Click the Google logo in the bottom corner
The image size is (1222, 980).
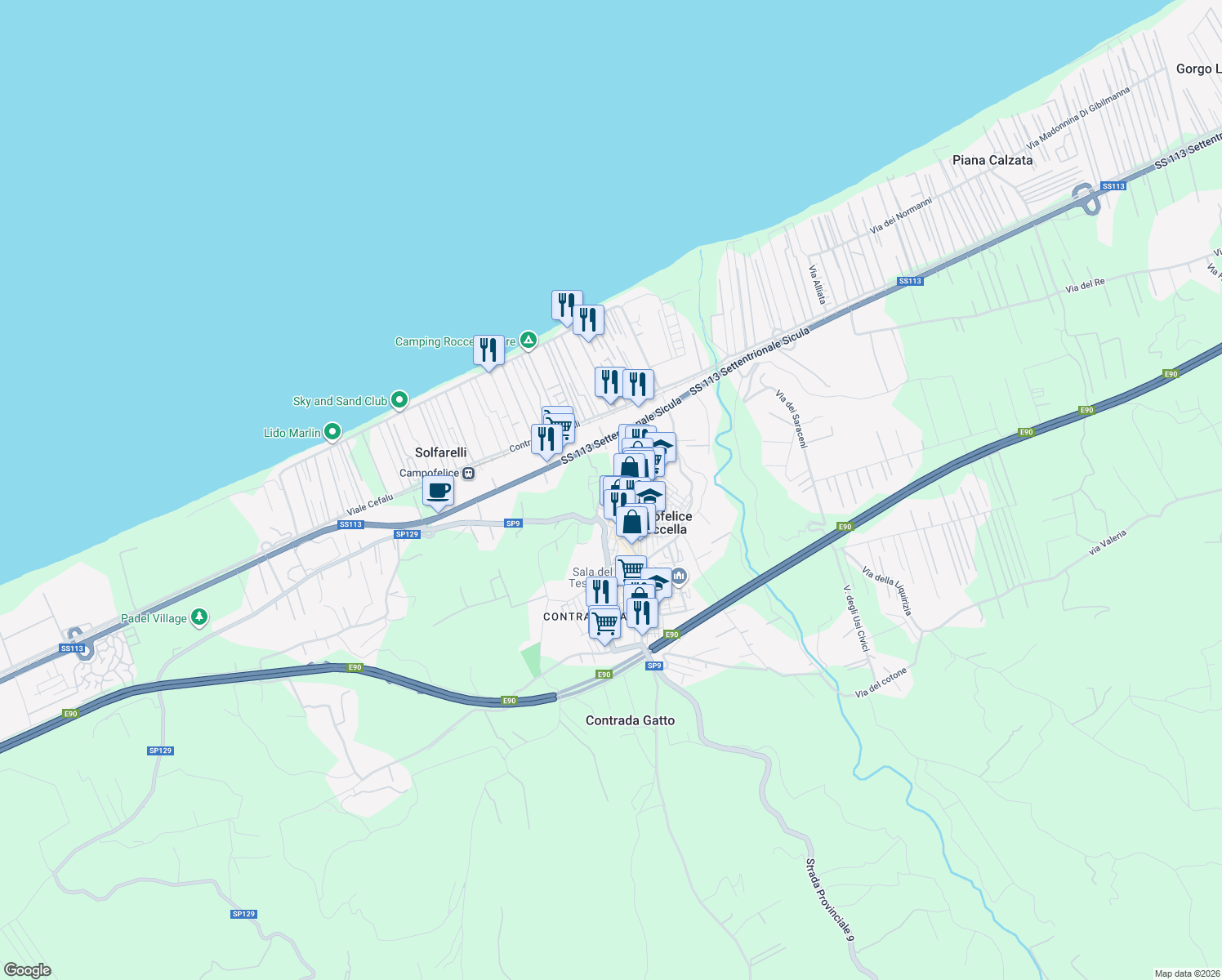click(25, 969)
